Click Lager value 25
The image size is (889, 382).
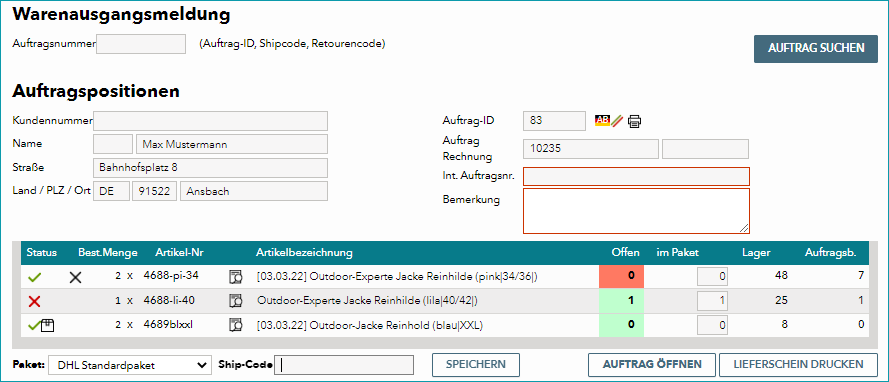(781, 300)
